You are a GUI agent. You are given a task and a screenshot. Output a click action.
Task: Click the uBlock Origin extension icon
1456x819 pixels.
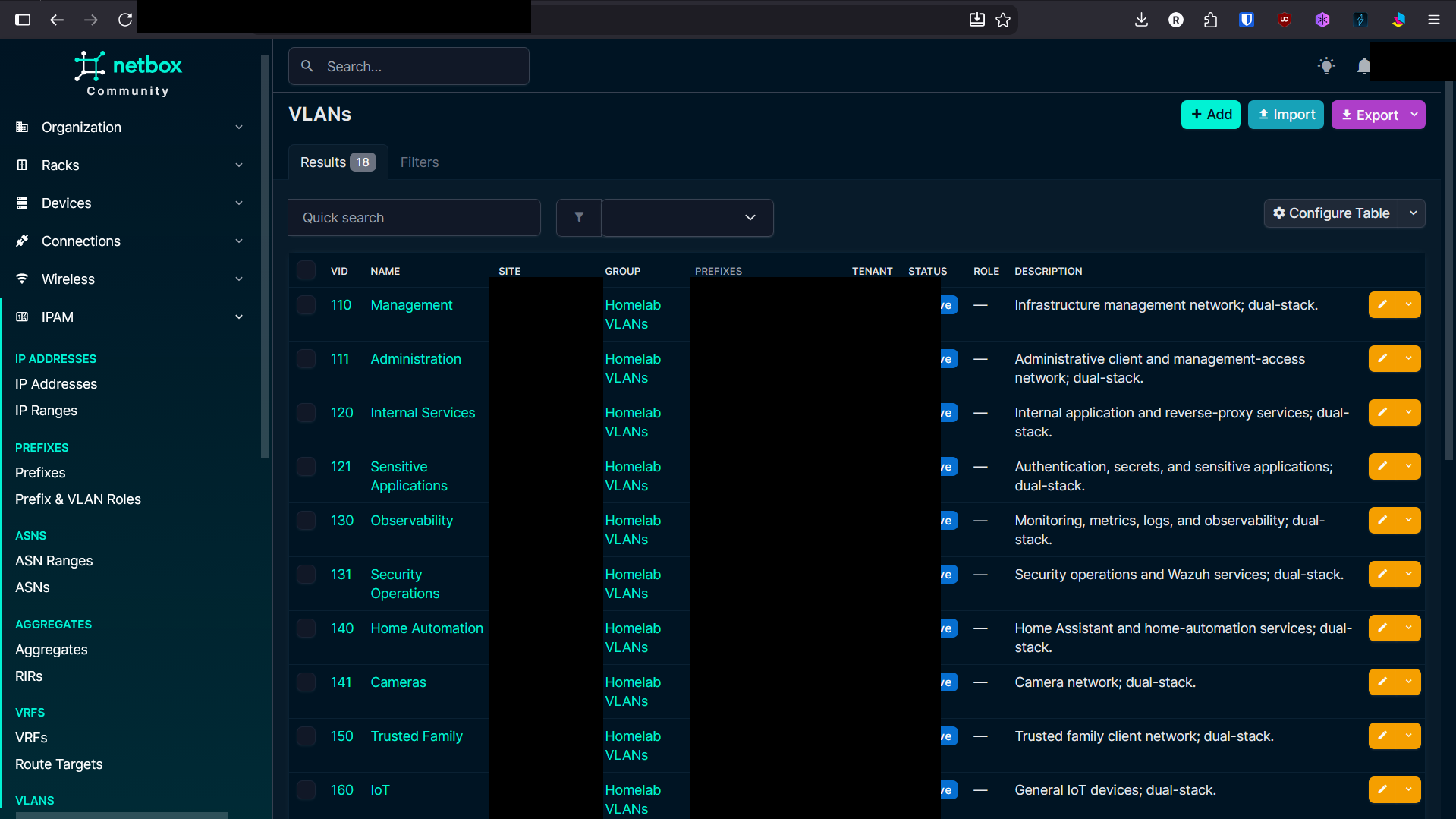coord(1284,20)
